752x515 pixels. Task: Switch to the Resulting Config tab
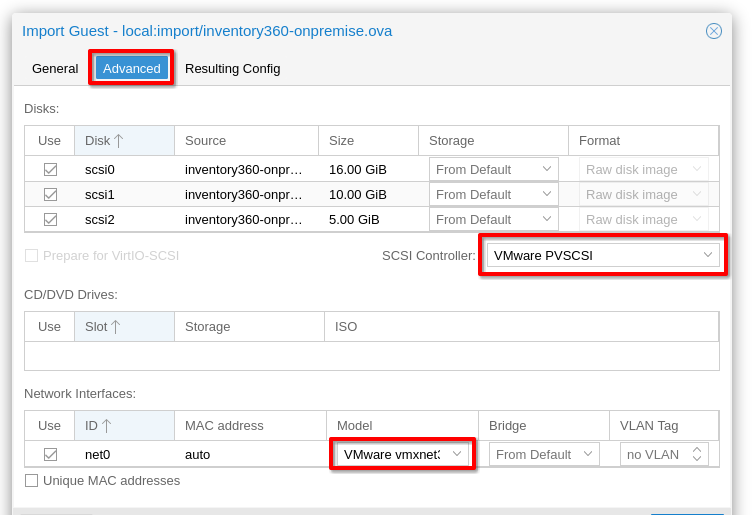coord(232,68)
